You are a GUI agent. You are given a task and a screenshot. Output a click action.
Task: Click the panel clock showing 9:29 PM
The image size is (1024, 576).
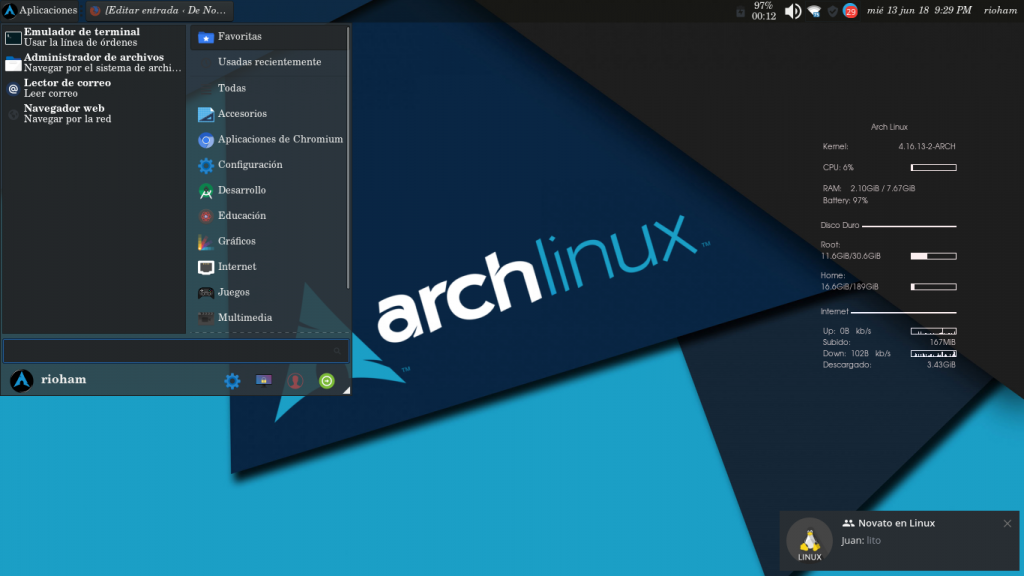919,10
